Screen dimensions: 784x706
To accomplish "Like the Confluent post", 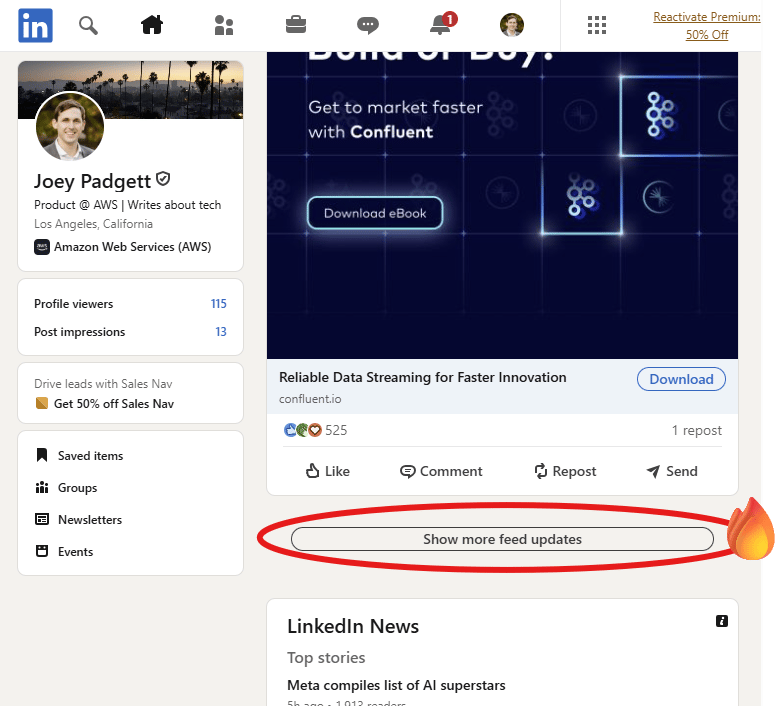I will pos(328,471).
